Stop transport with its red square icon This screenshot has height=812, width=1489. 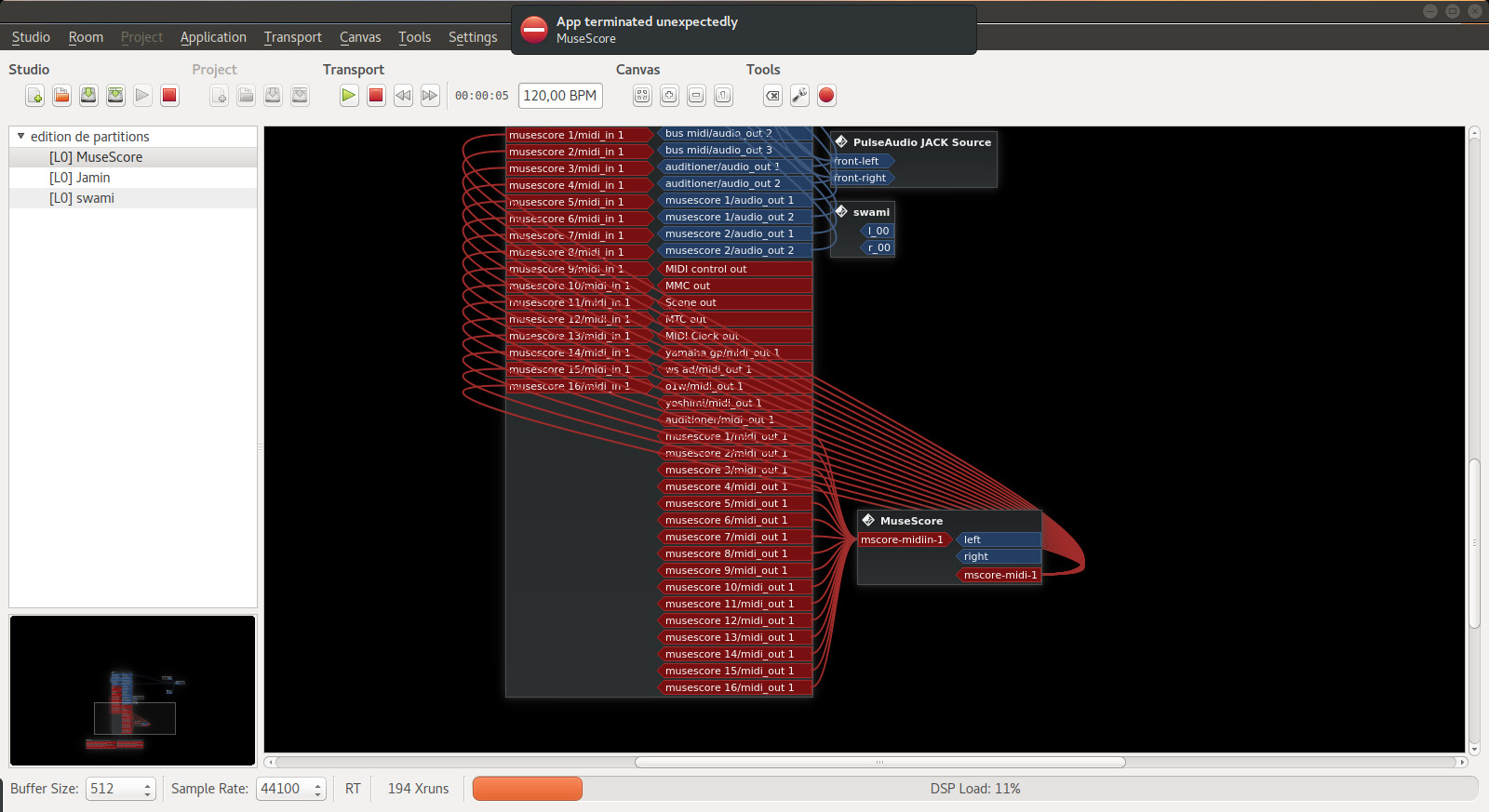click(x=376, y=95)
